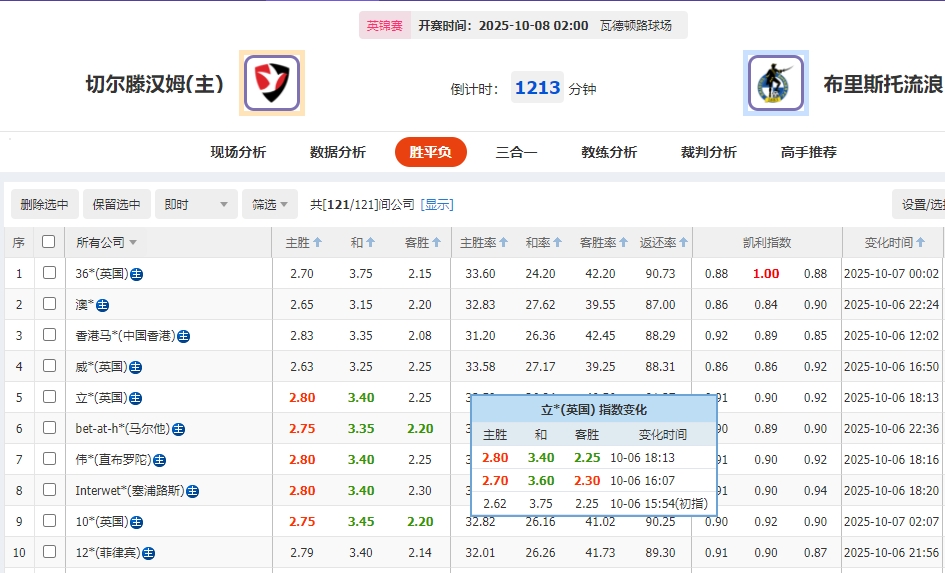Check the box for row 10*(英国)
The width and height of the screenshot is (945, 573).
click(x=49, y=521)
